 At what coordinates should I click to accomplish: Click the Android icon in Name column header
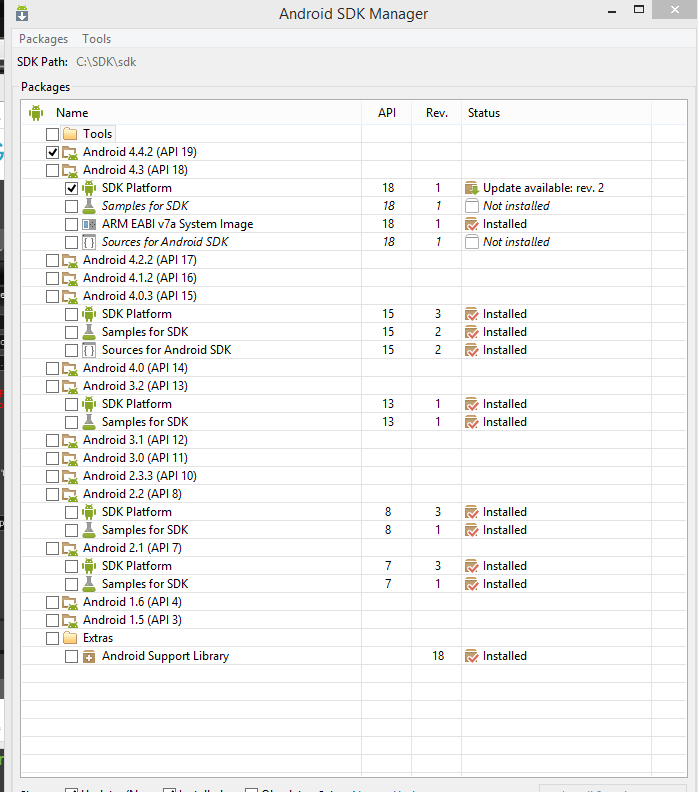pos(36,113)
